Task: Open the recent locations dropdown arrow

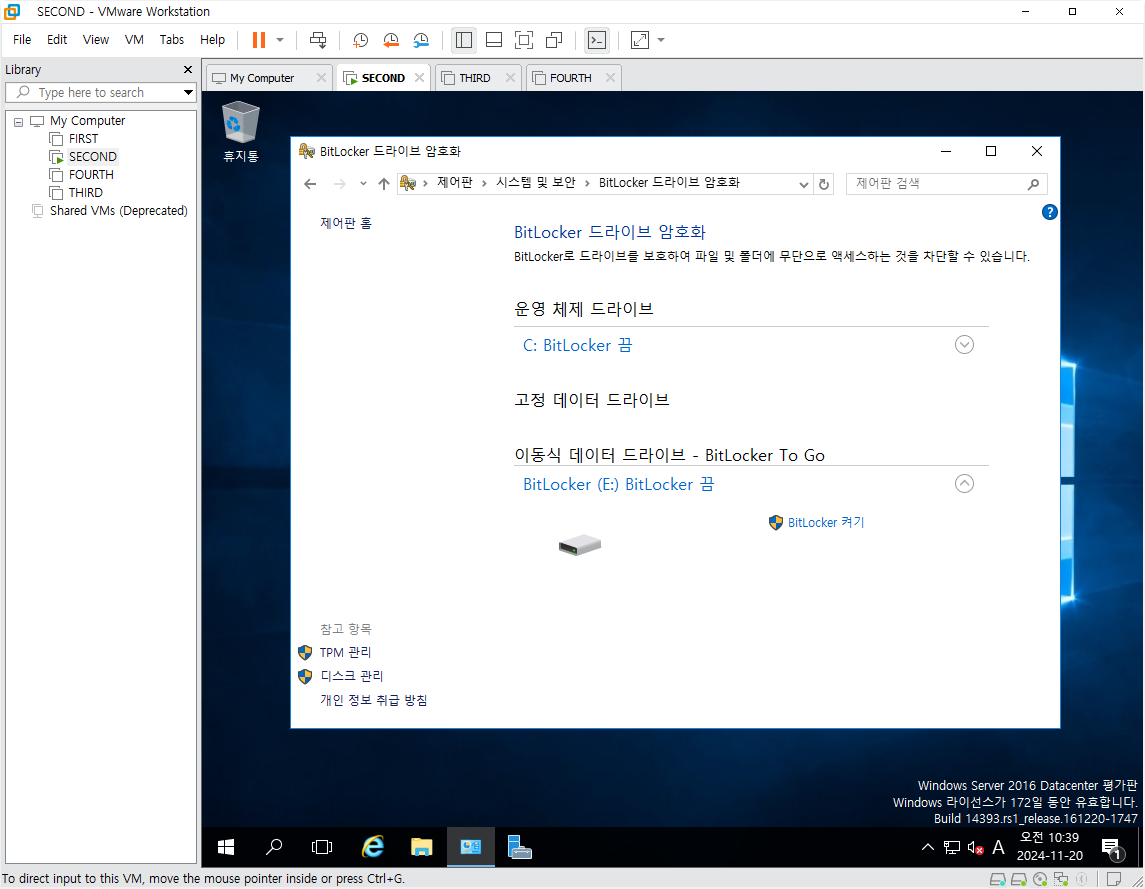Action: click(363, 184)
